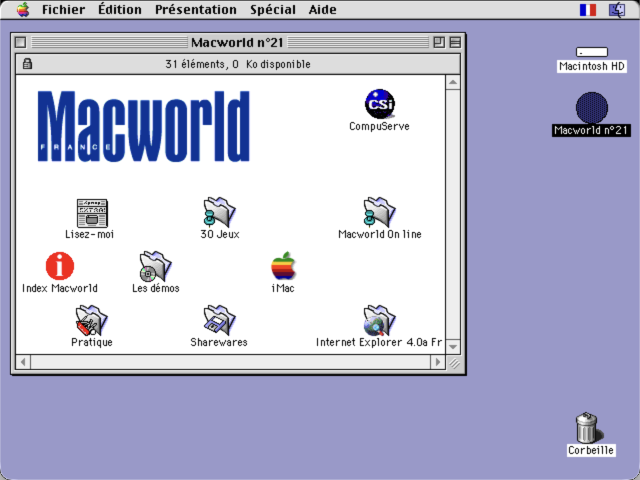This screenshot has width=640, height=480.
Task: Select the Sharewares folder icon
Action: point(219,320)
